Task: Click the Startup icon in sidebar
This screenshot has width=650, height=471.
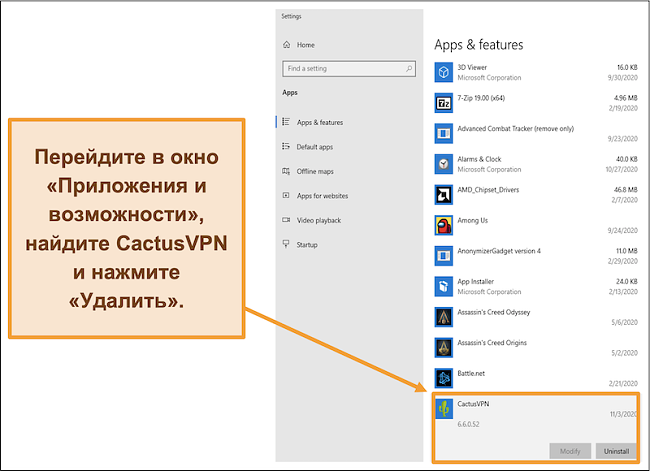Action: (286, 244)
